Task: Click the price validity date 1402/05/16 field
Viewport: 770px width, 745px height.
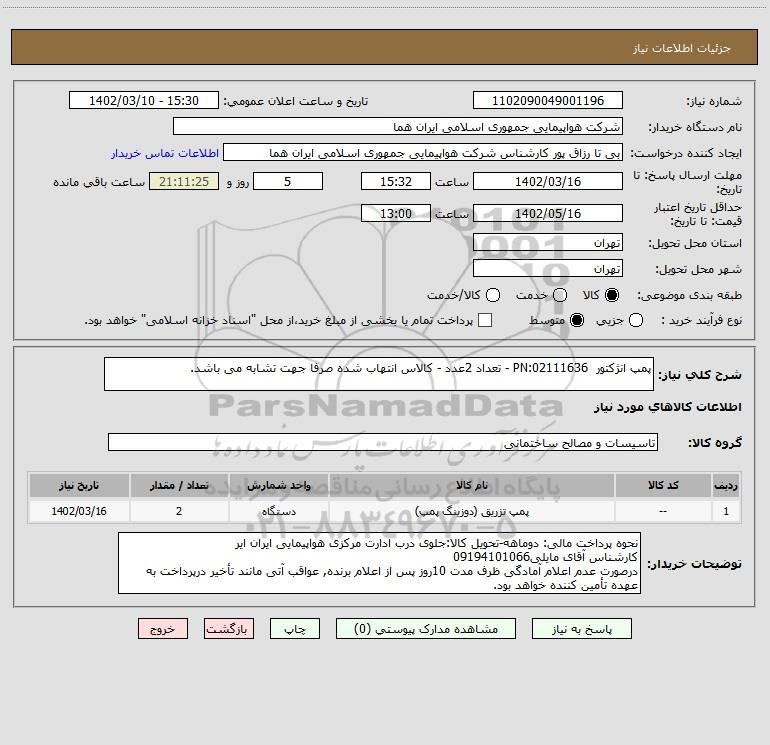Action: coord(548,213)
